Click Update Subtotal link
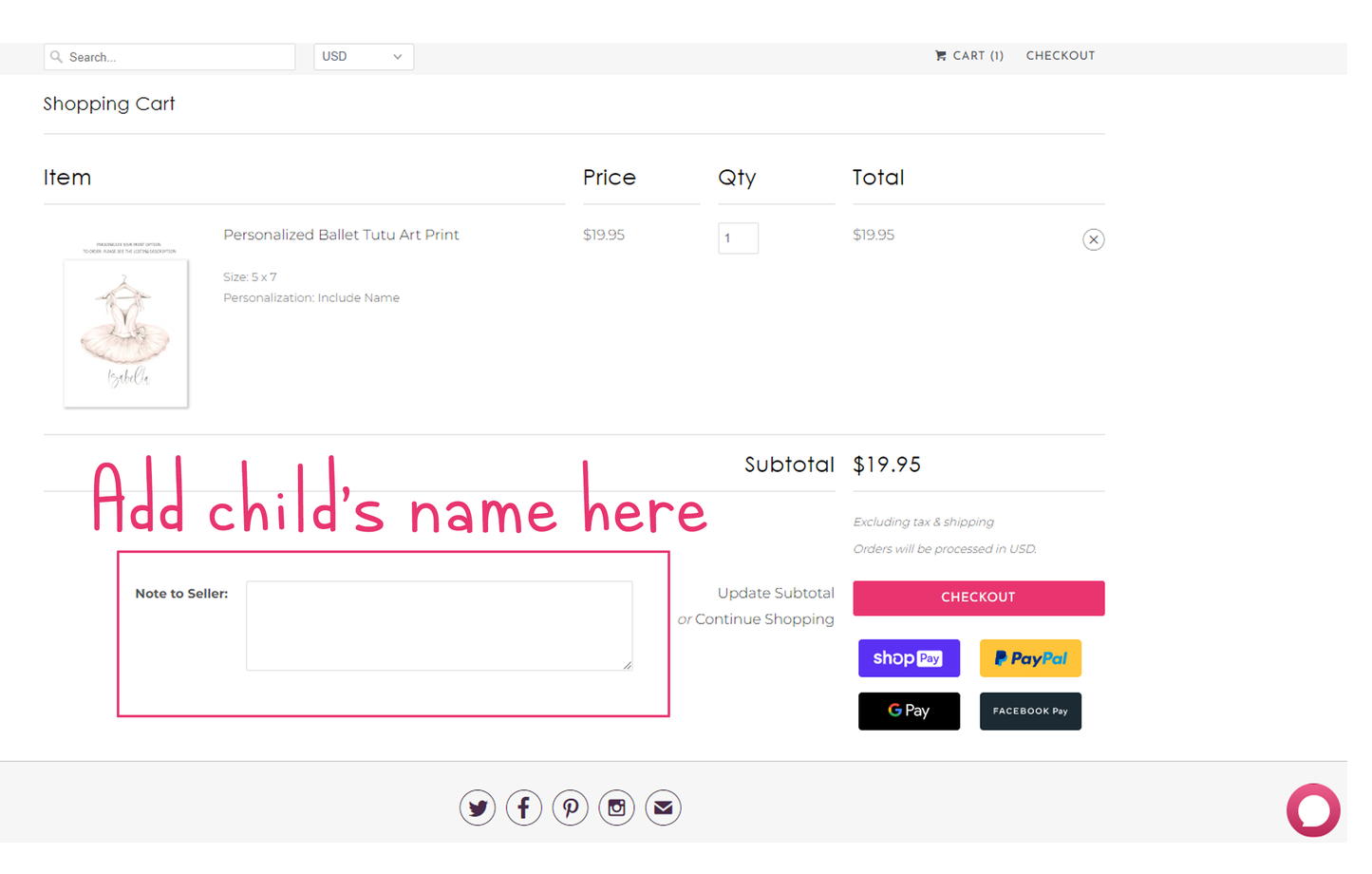 [775, 593]
